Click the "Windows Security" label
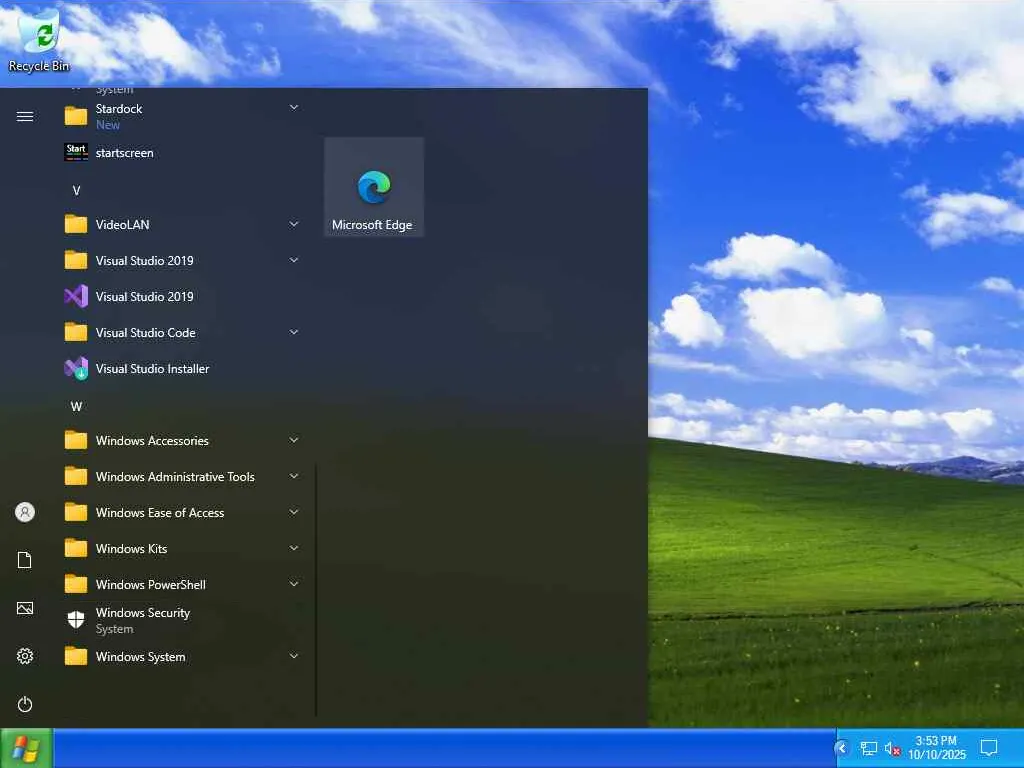 tap(143, 613)
